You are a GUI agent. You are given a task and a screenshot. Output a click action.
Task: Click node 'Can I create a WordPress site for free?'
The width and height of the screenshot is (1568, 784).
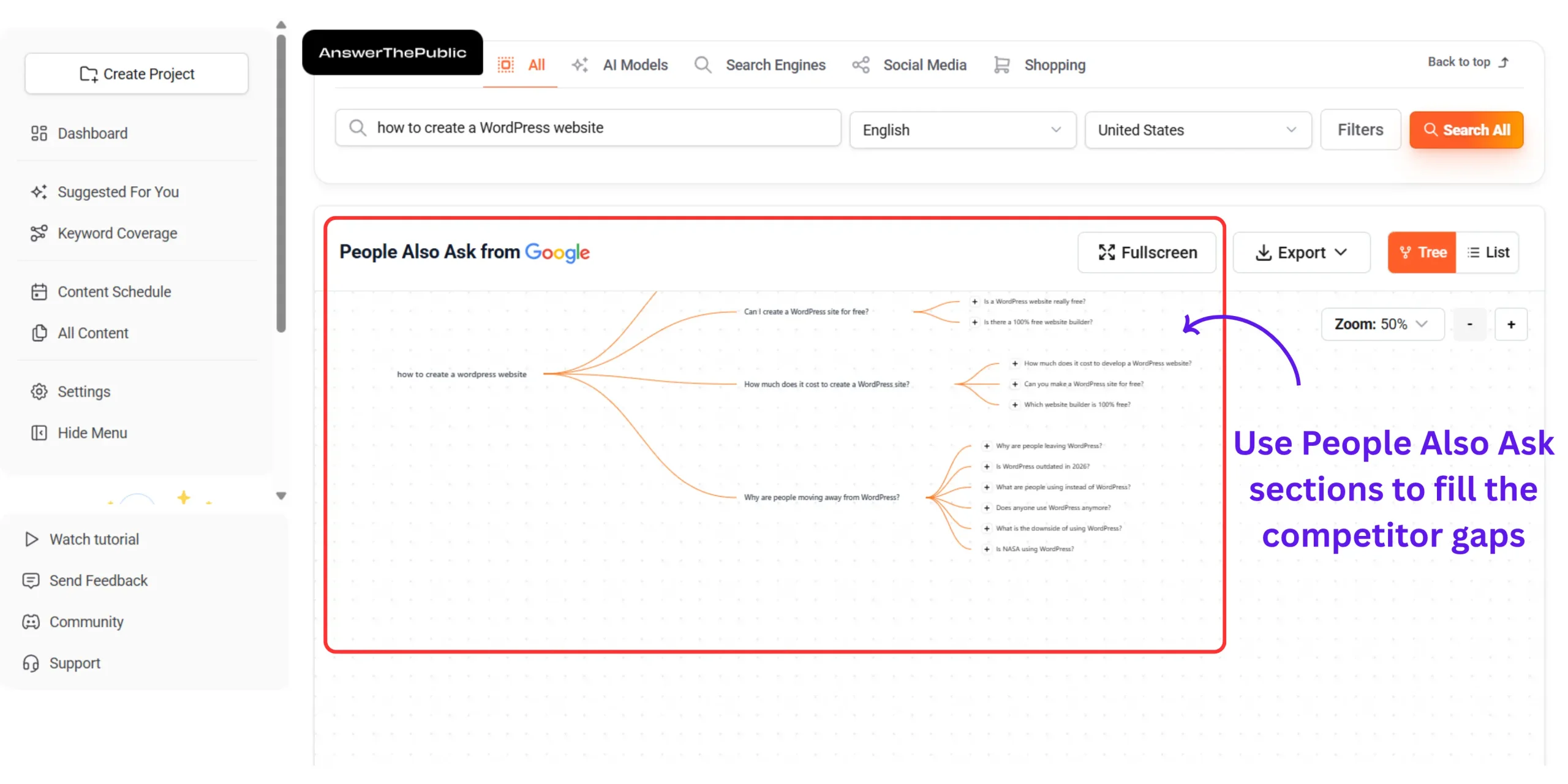806,312
